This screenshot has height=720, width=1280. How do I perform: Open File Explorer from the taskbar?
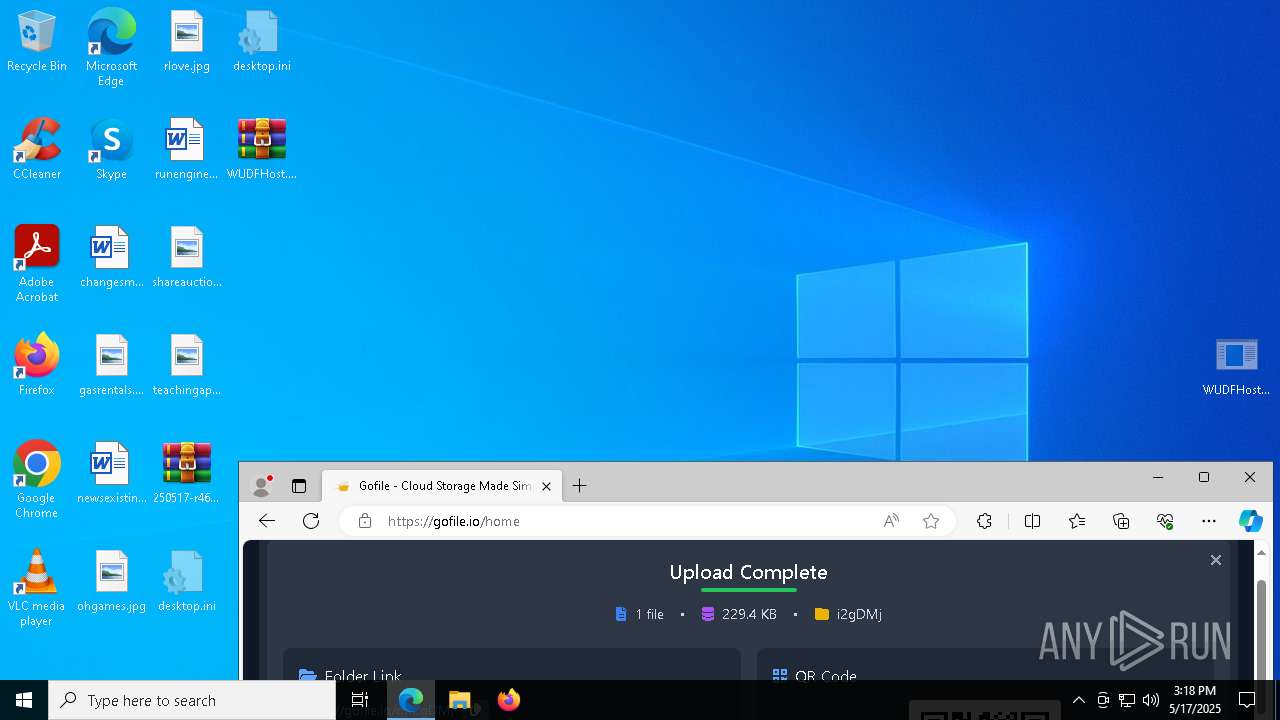coord(459,700)
